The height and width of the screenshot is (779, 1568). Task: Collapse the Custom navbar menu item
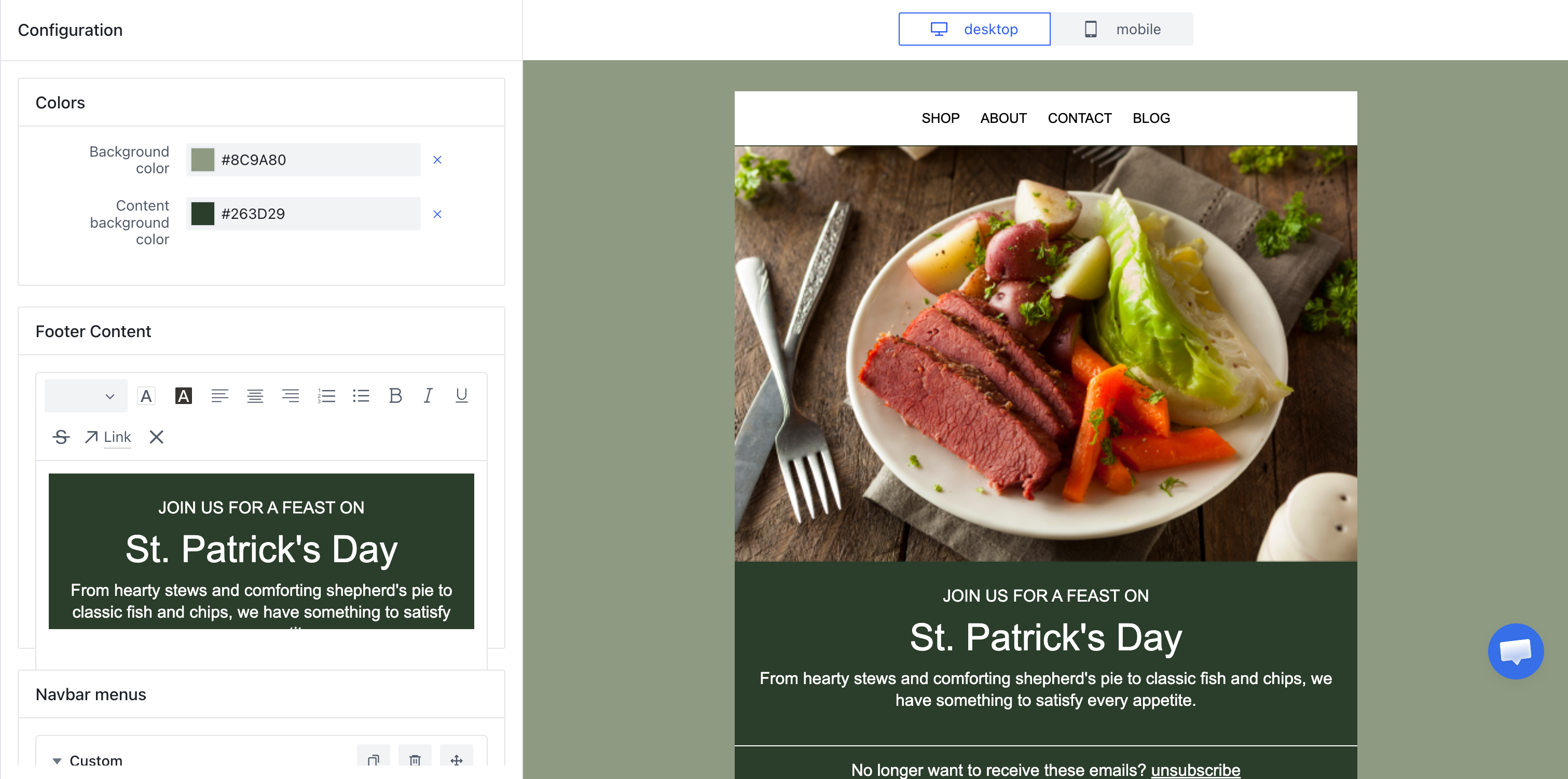(x=57, y=761)
